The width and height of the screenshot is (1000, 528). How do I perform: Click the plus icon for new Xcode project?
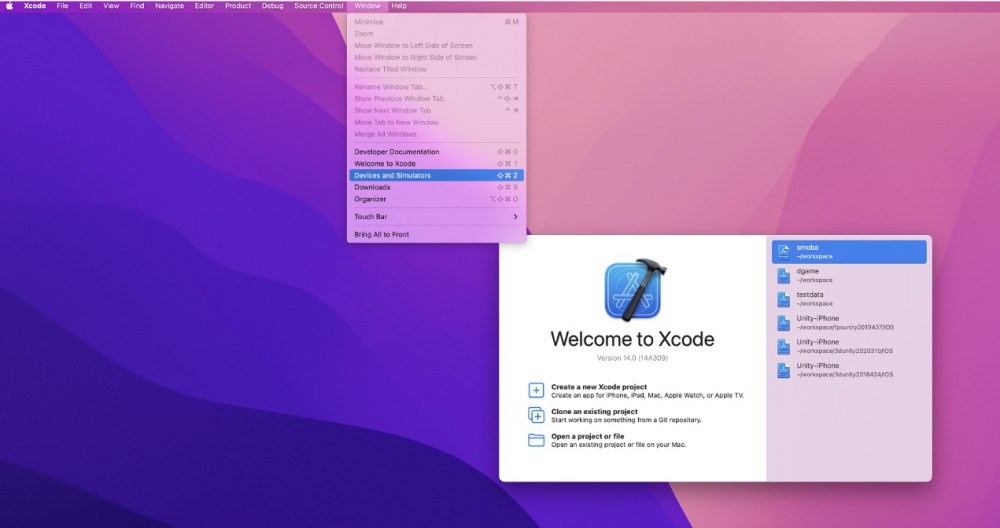point(536,390)
